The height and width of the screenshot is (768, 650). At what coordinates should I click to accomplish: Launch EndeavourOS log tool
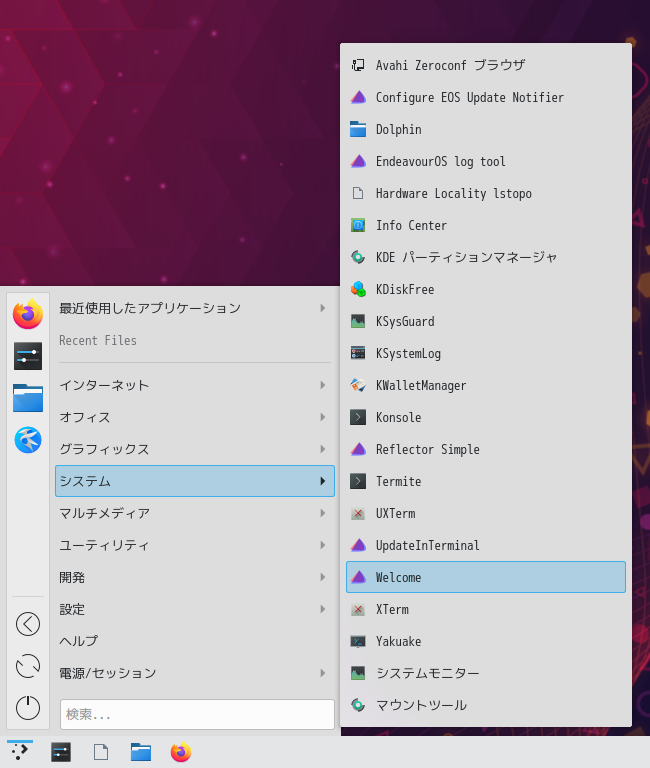[x=486, y=161]
